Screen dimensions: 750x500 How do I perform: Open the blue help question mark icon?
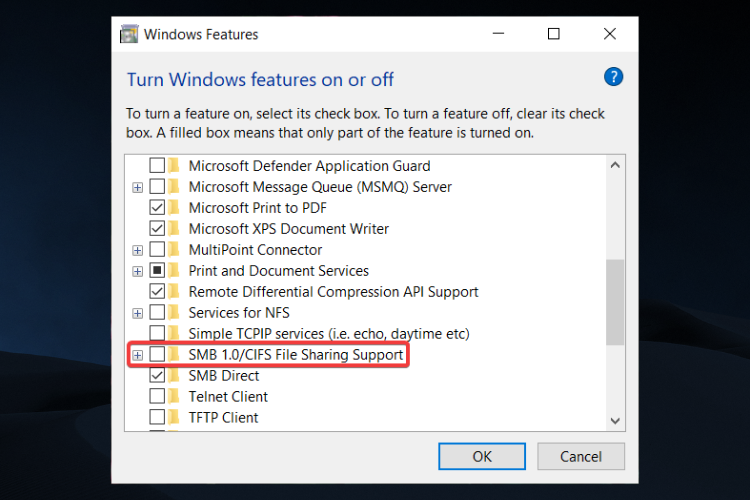coord(613,77)
